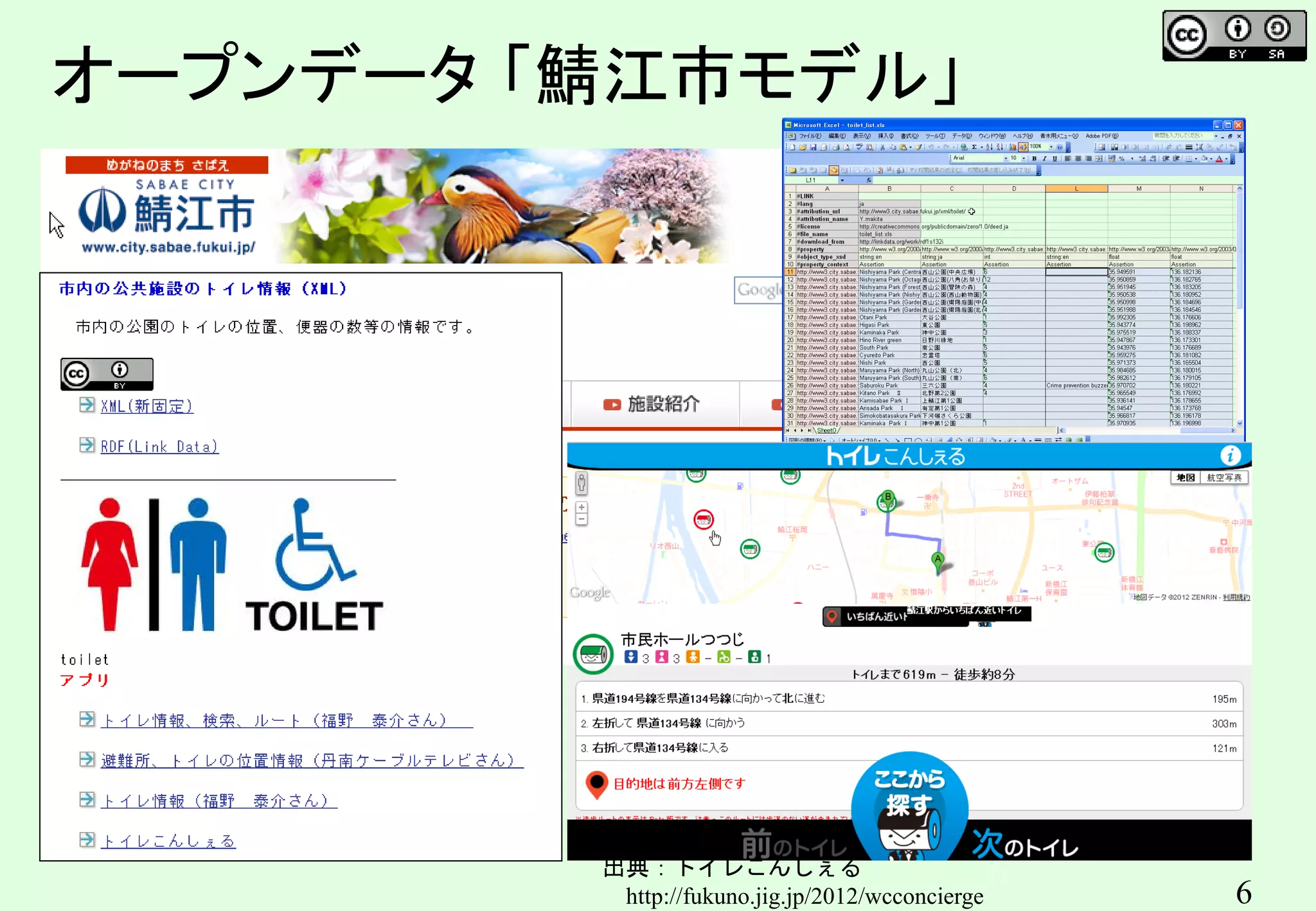Select the Format Painter brush icon

point(918,147)
